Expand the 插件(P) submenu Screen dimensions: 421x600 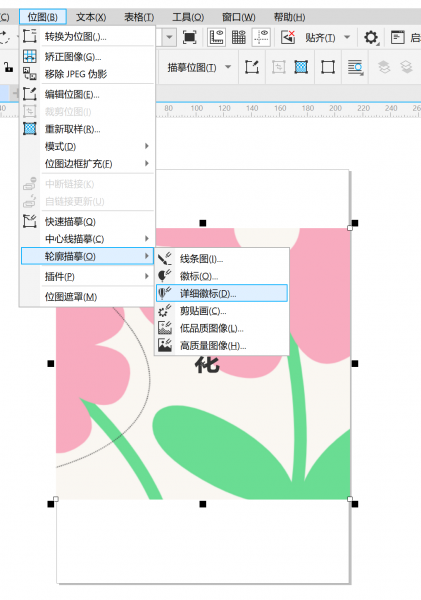tap(87, 276)
